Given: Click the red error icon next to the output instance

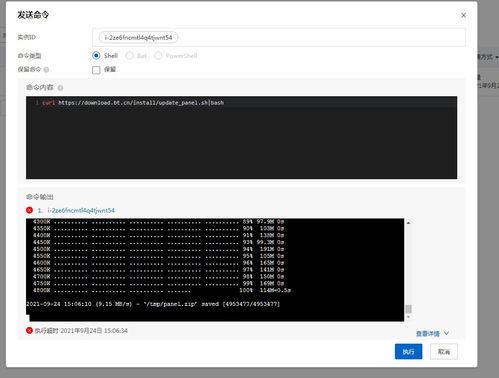Looking at the screenshot, I should pyautogui.click(x=29, y=210).
